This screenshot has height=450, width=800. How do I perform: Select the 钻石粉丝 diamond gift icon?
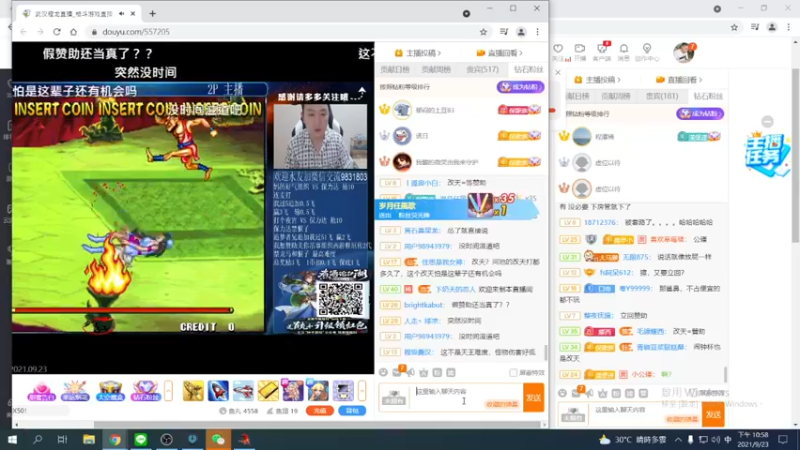[145, 391]
